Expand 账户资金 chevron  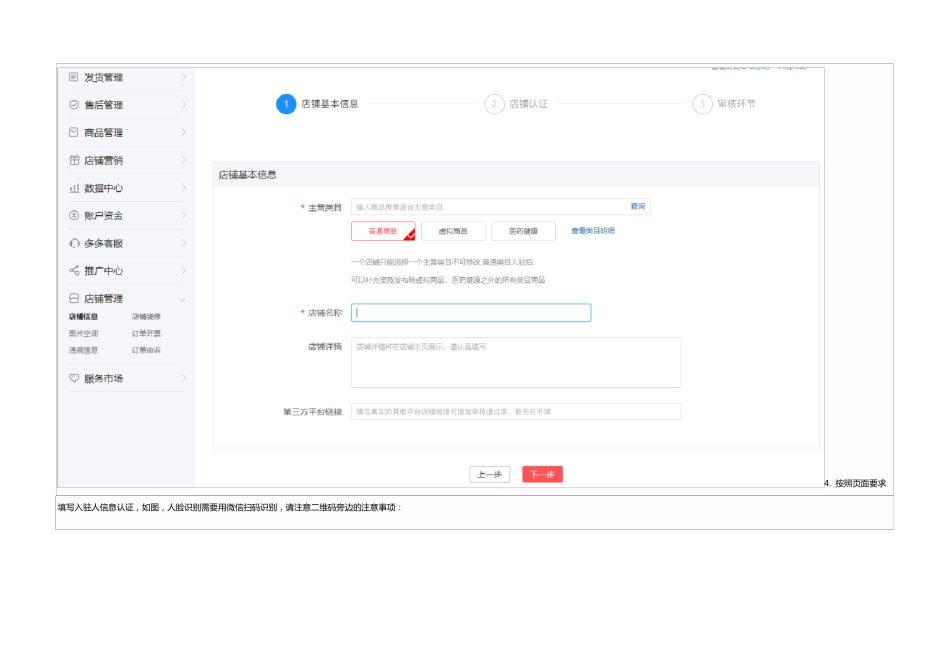click(184, 215)
